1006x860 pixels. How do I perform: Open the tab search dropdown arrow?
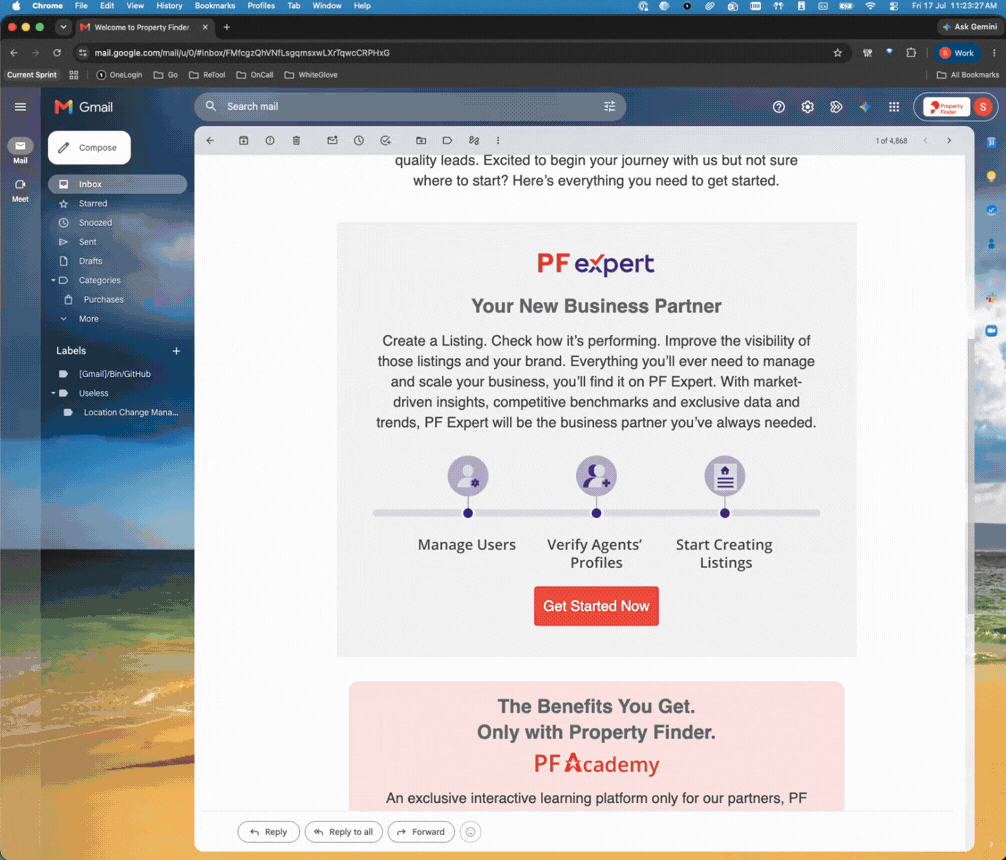(63, 27)
